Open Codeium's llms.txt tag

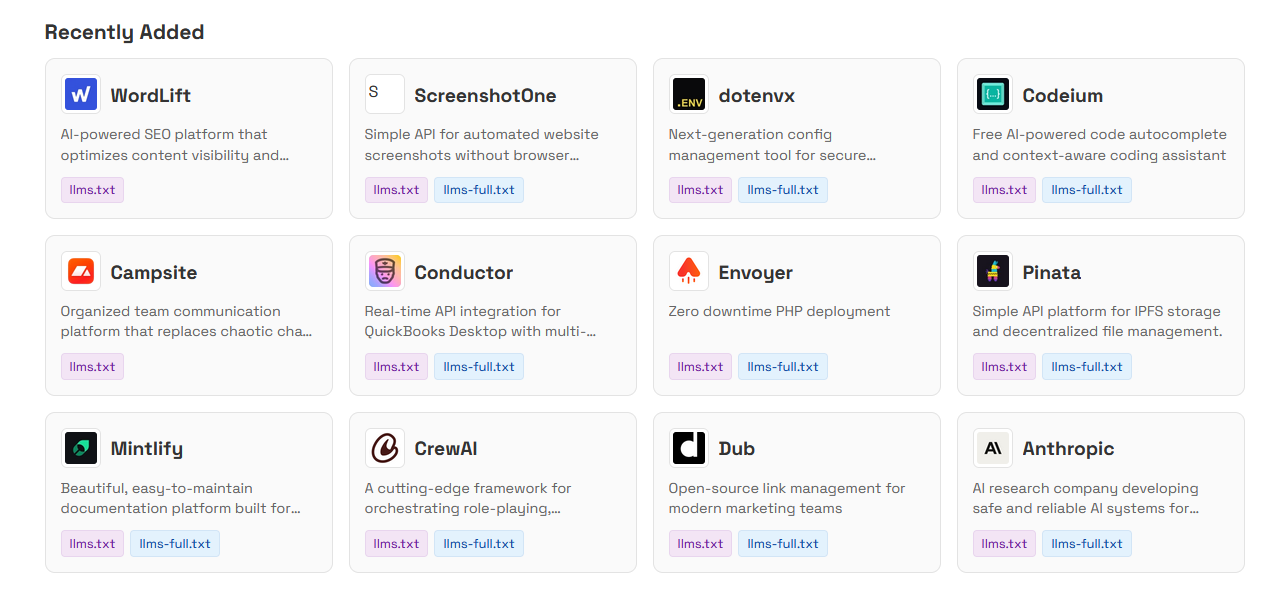1004,190
